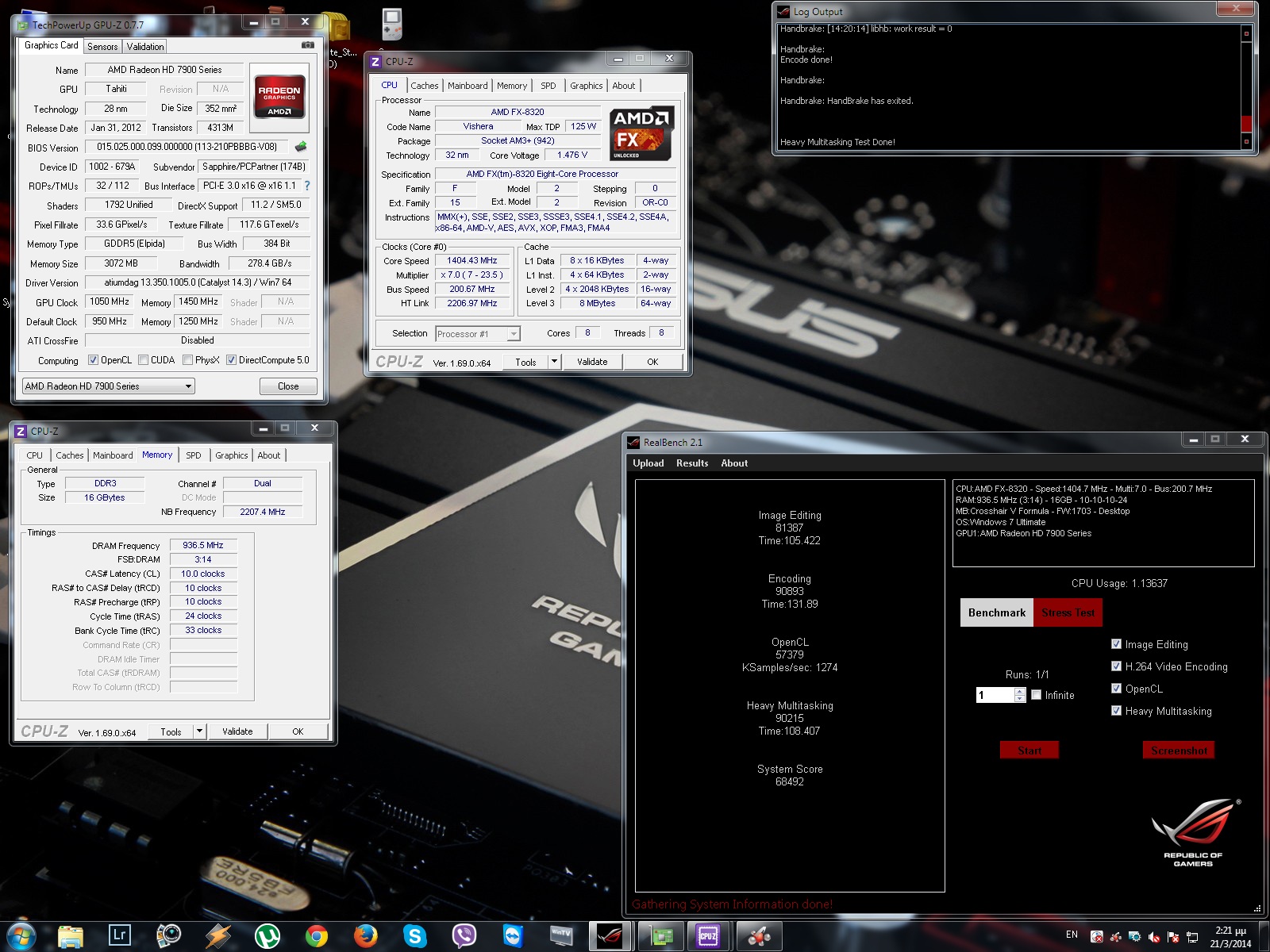Viewport: 1270px width, 952px height.
Task: Switch to RealBench taskbar button
Action: 610,936
